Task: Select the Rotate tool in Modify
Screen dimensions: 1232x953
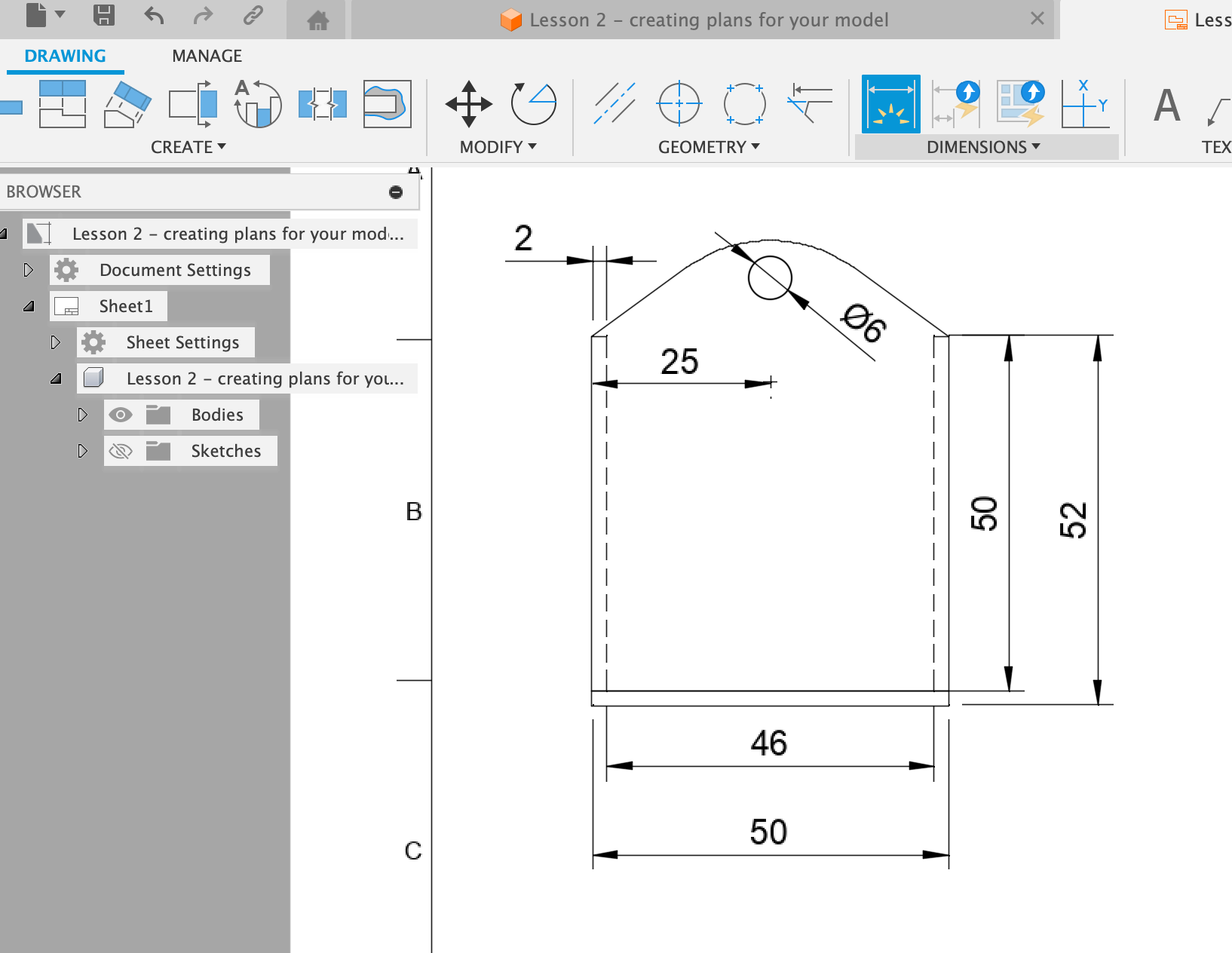Action: click(x=533, y=104)
